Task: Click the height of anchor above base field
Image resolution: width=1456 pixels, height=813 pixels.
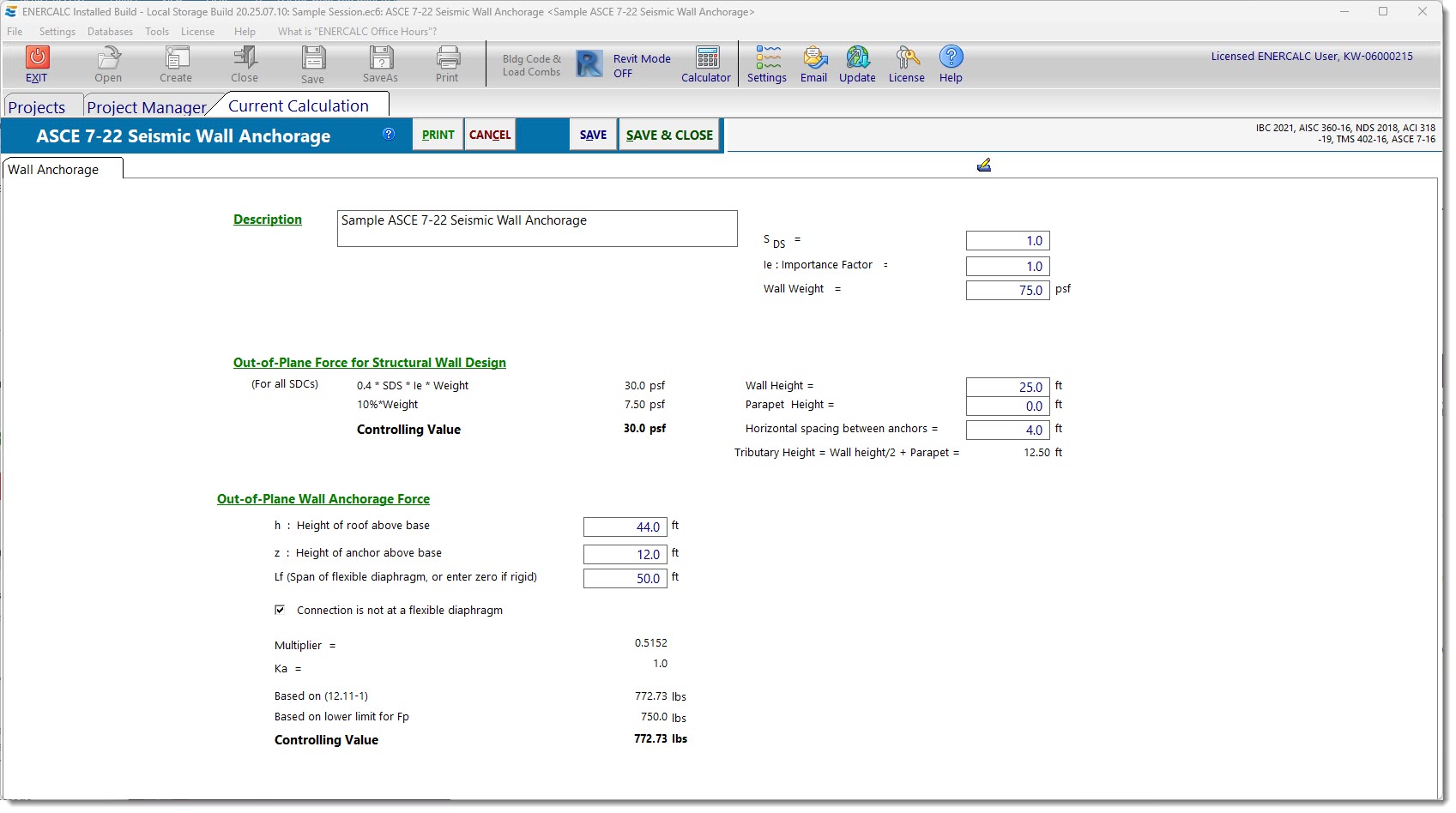Action: coord(625,554)
